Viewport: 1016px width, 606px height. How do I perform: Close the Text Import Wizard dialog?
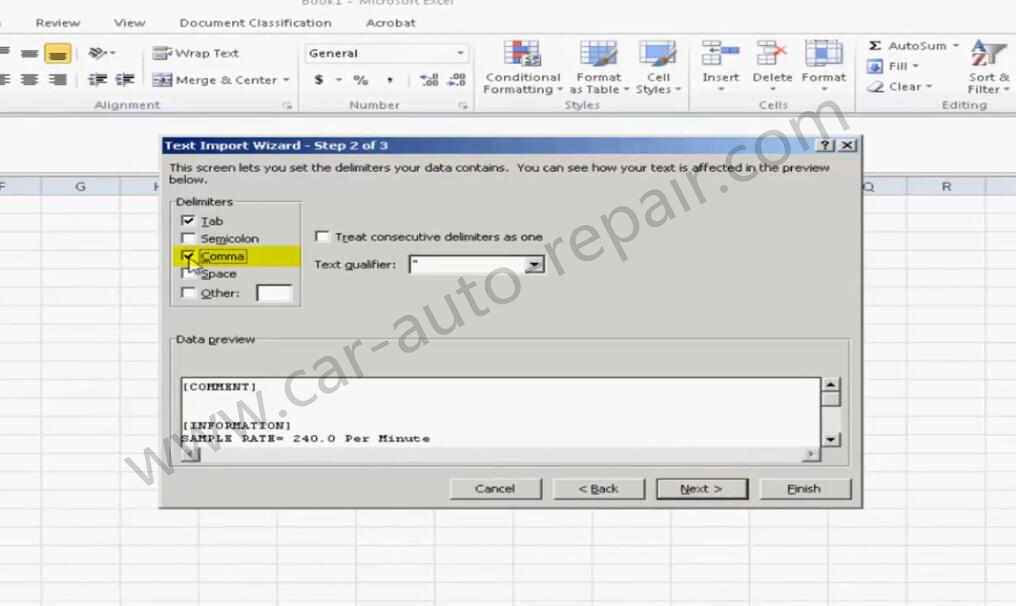pos(846,145)
